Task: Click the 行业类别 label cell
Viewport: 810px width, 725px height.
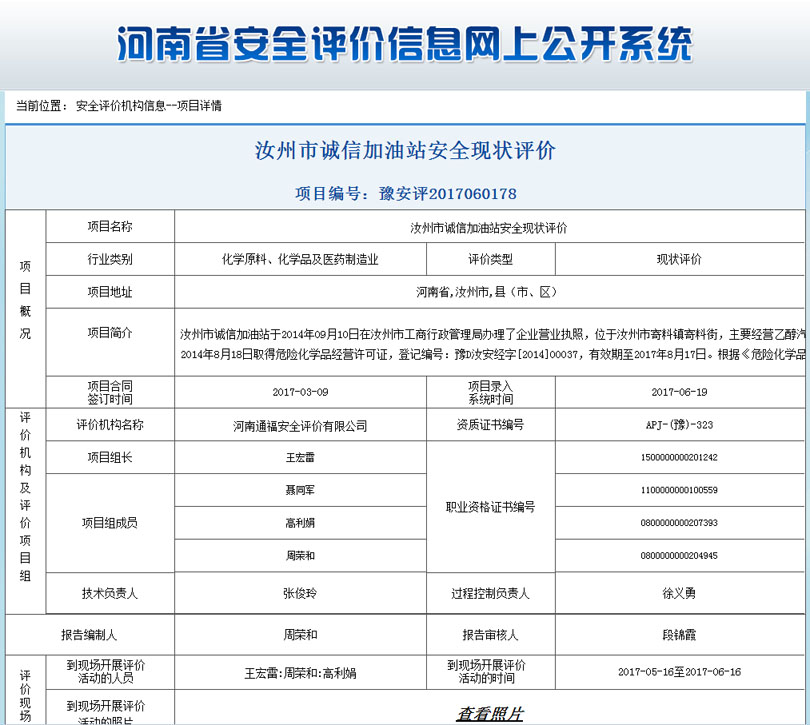Action: [x=110, y=259]
